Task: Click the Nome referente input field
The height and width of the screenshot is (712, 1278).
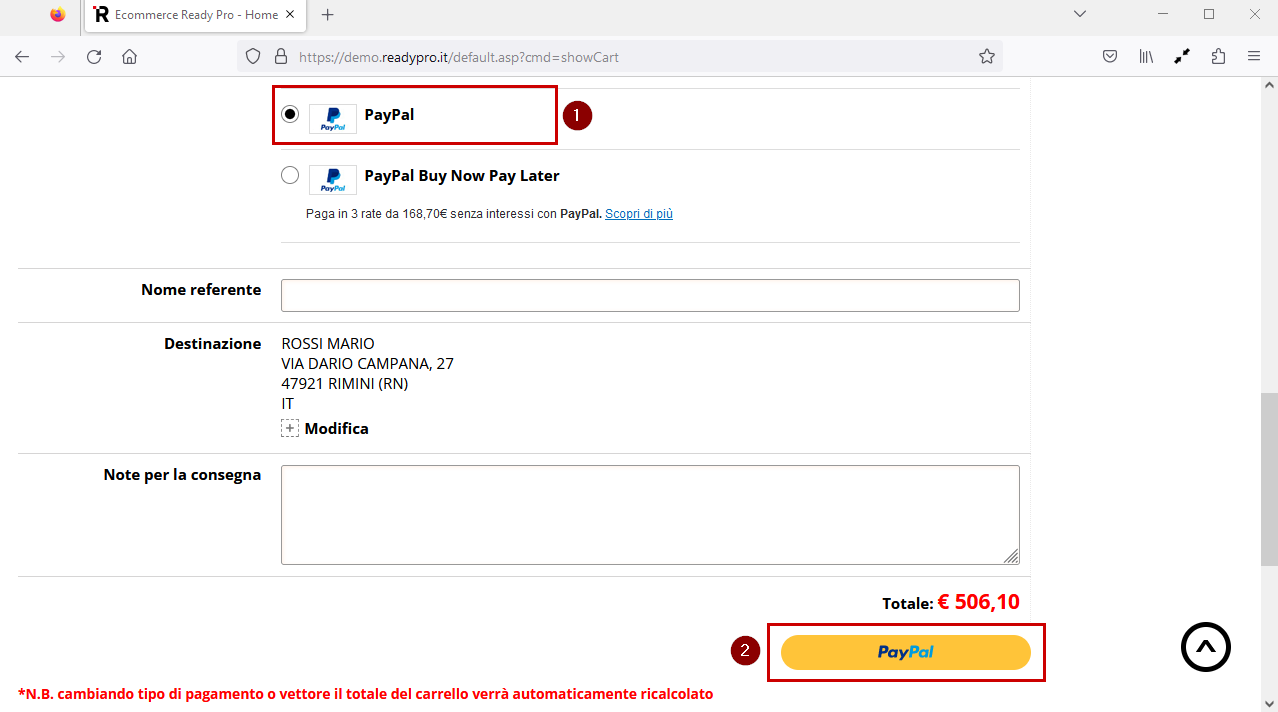Action: pos(650,296)
